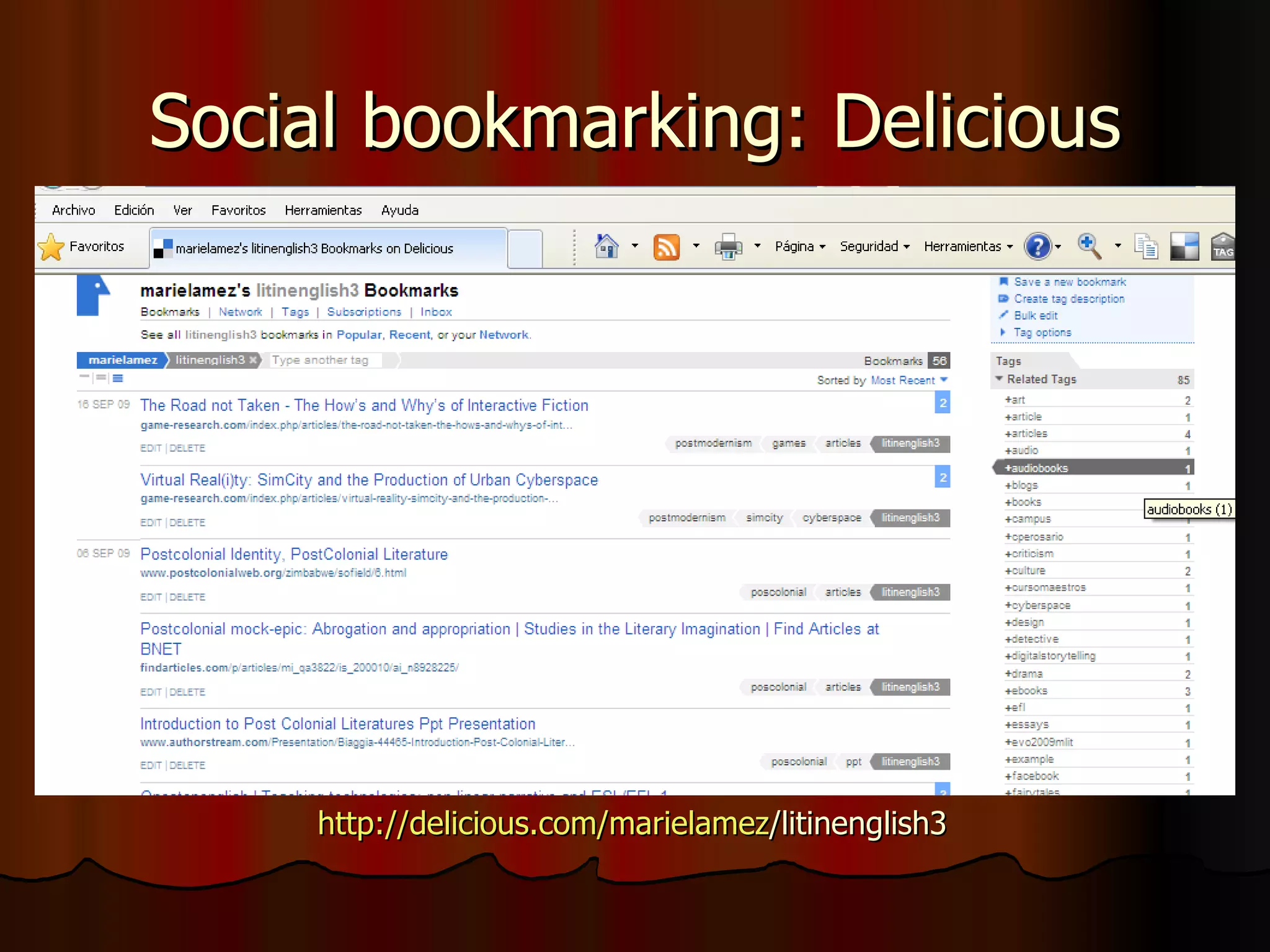Click in Type another tag field

coord(326,360)
